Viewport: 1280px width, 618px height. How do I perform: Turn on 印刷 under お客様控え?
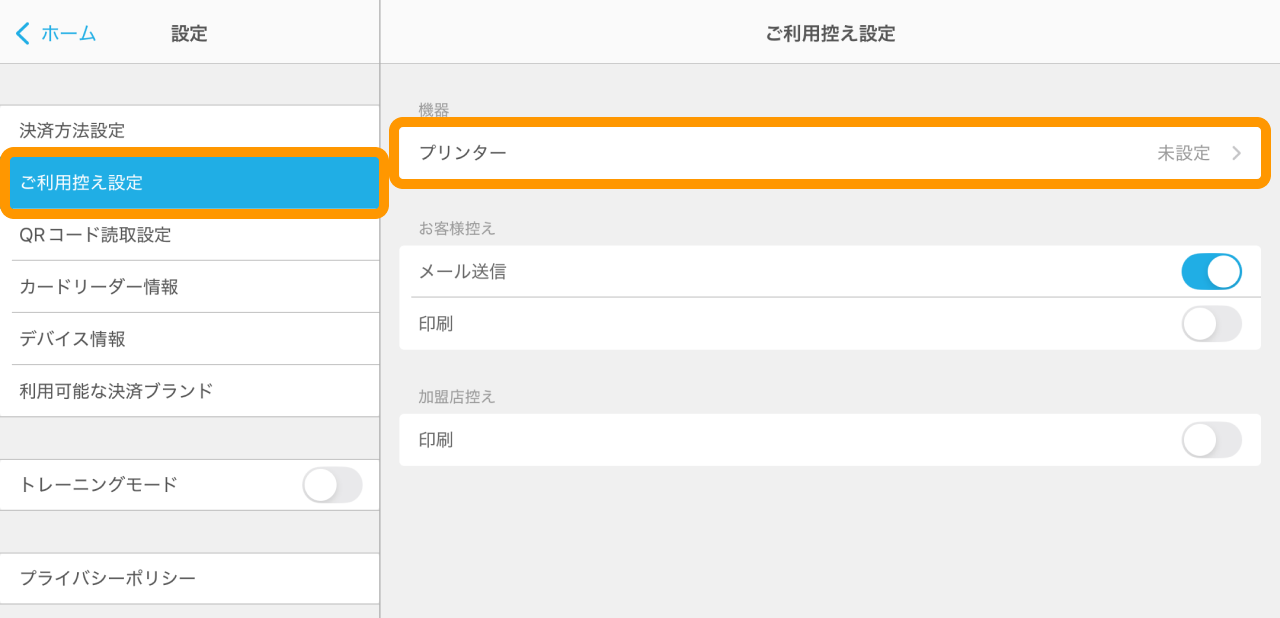[1211, 324]
